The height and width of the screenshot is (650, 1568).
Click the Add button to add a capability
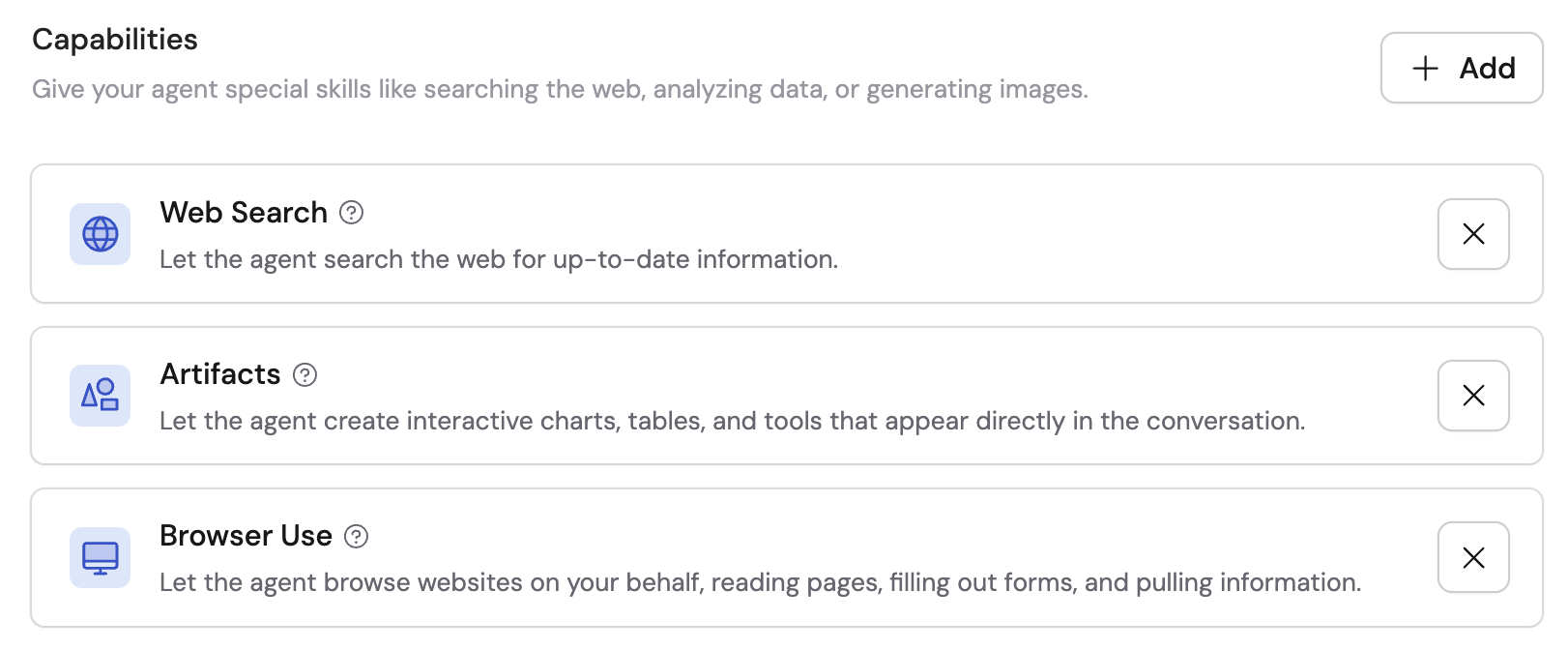click(x=1461, y=68)
